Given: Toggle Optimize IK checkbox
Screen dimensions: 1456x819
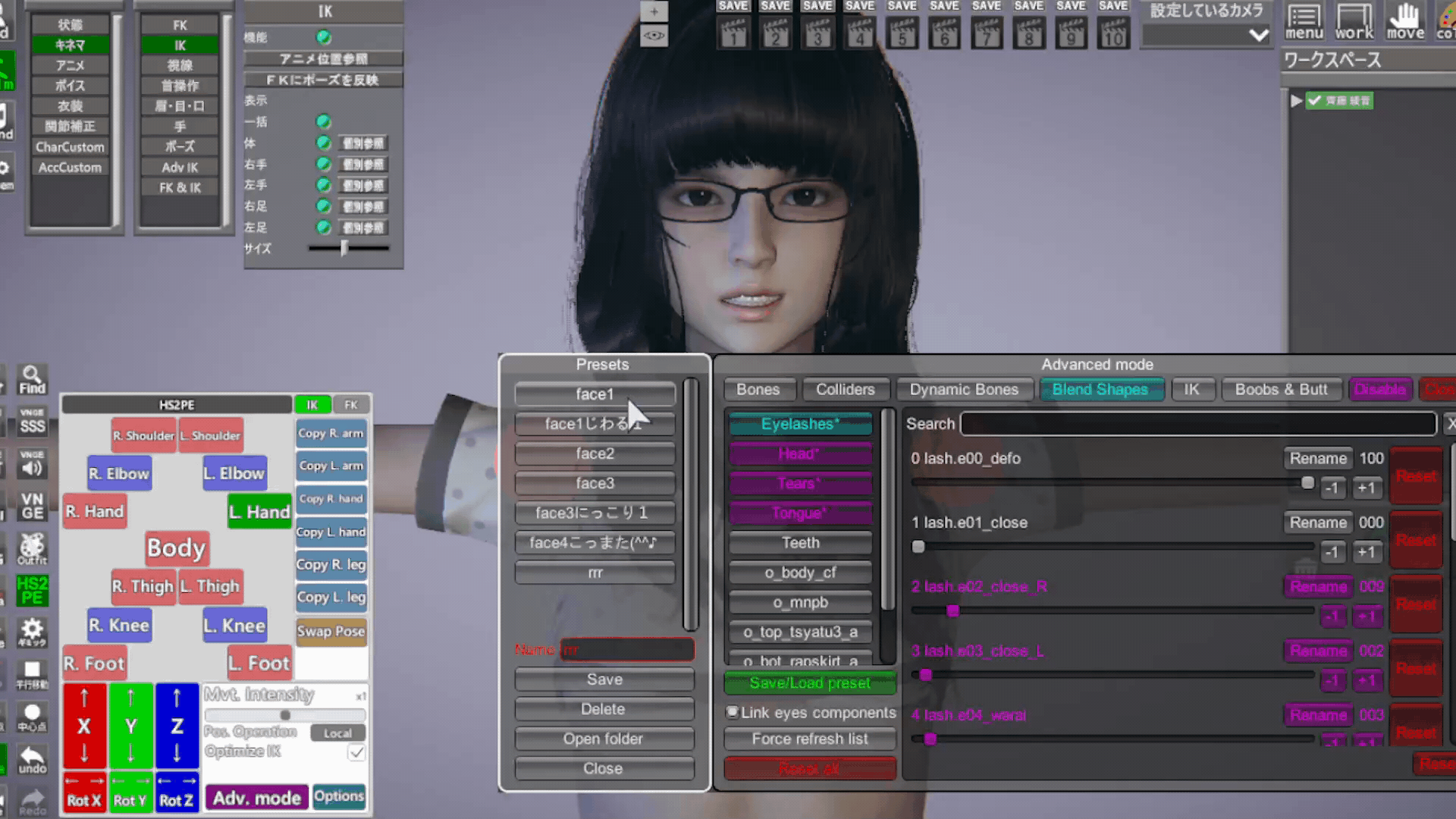Looking at the screenshot, I should pyautogui.click(x=356, y=752).
